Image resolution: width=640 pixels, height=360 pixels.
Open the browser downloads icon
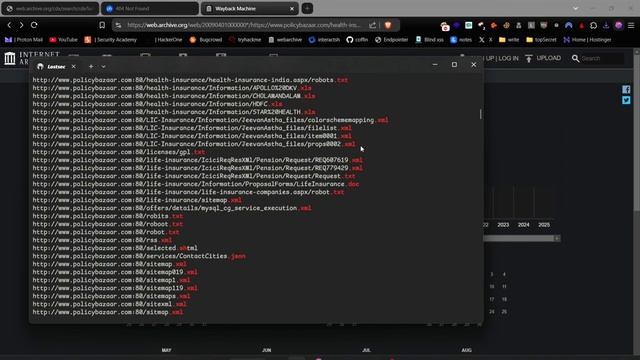click(606, 25)
